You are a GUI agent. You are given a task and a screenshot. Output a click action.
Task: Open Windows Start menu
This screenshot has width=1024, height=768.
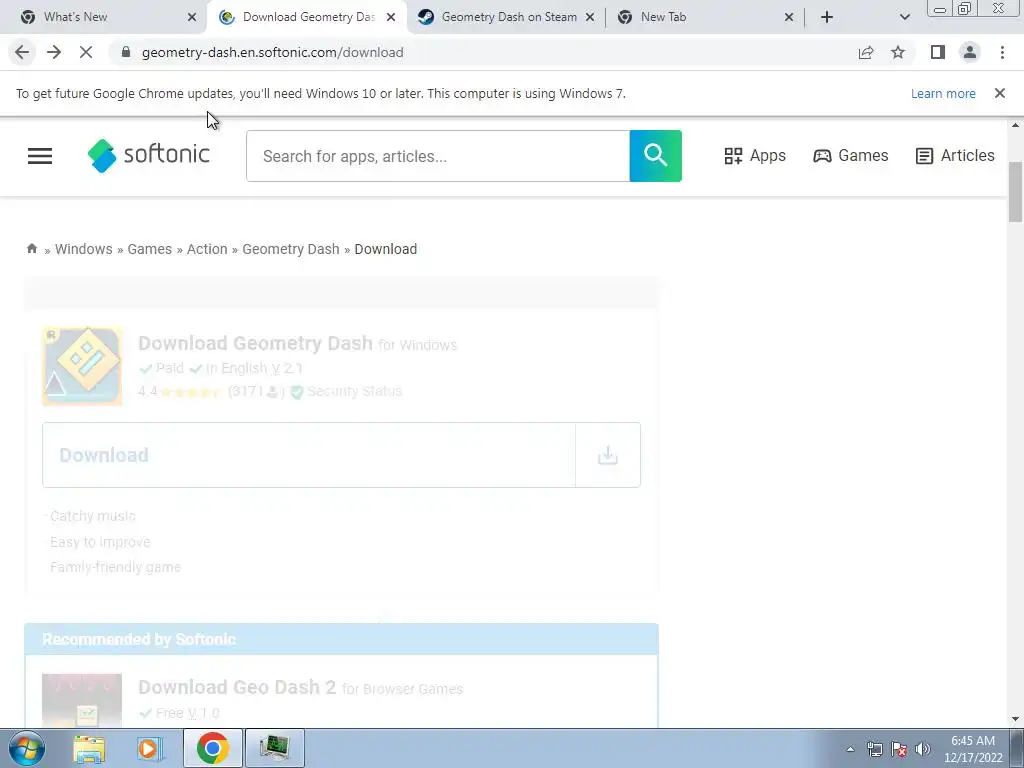[26, 748]
